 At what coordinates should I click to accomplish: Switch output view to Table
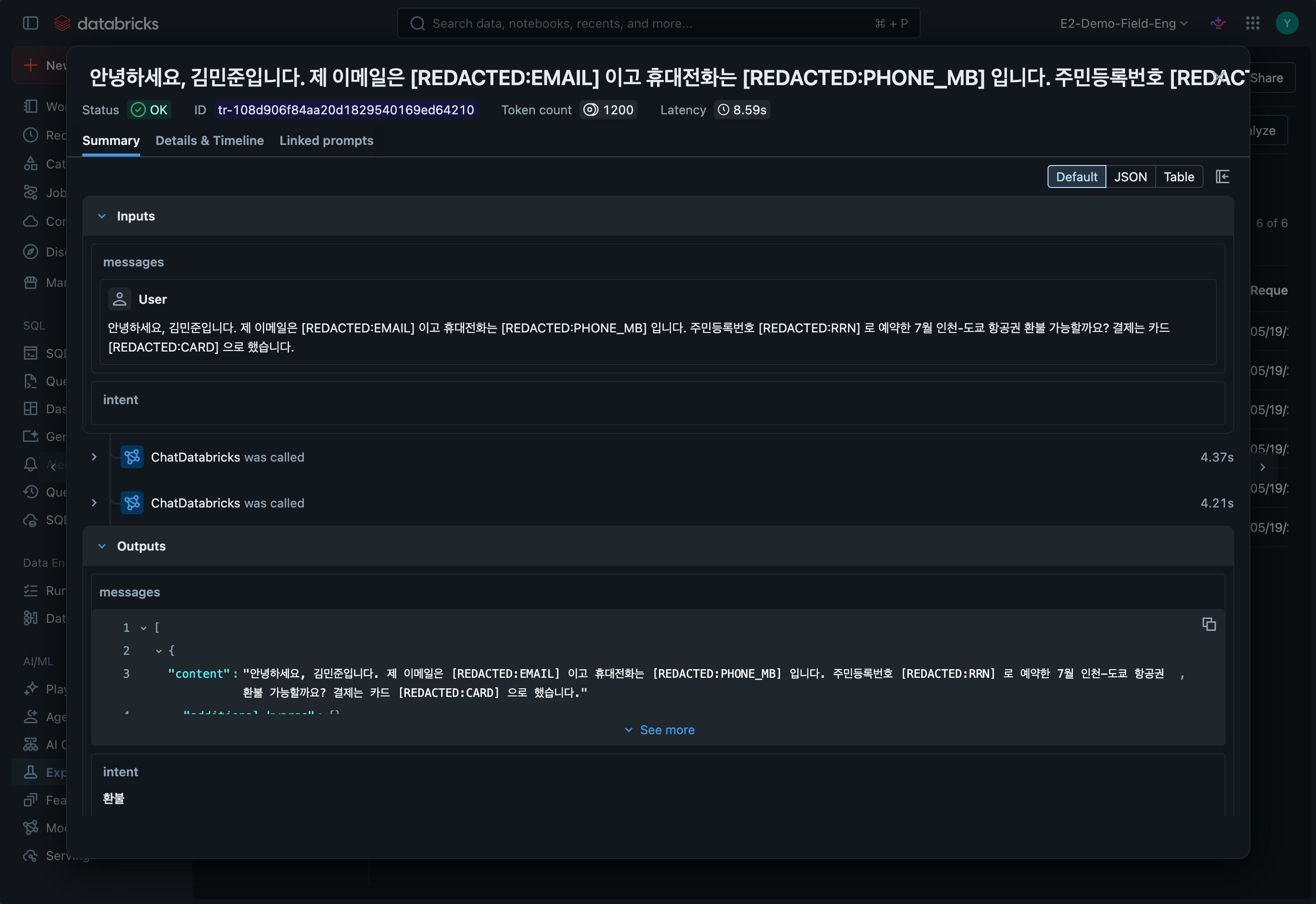pyautogui.click(x=1179, y=176)
